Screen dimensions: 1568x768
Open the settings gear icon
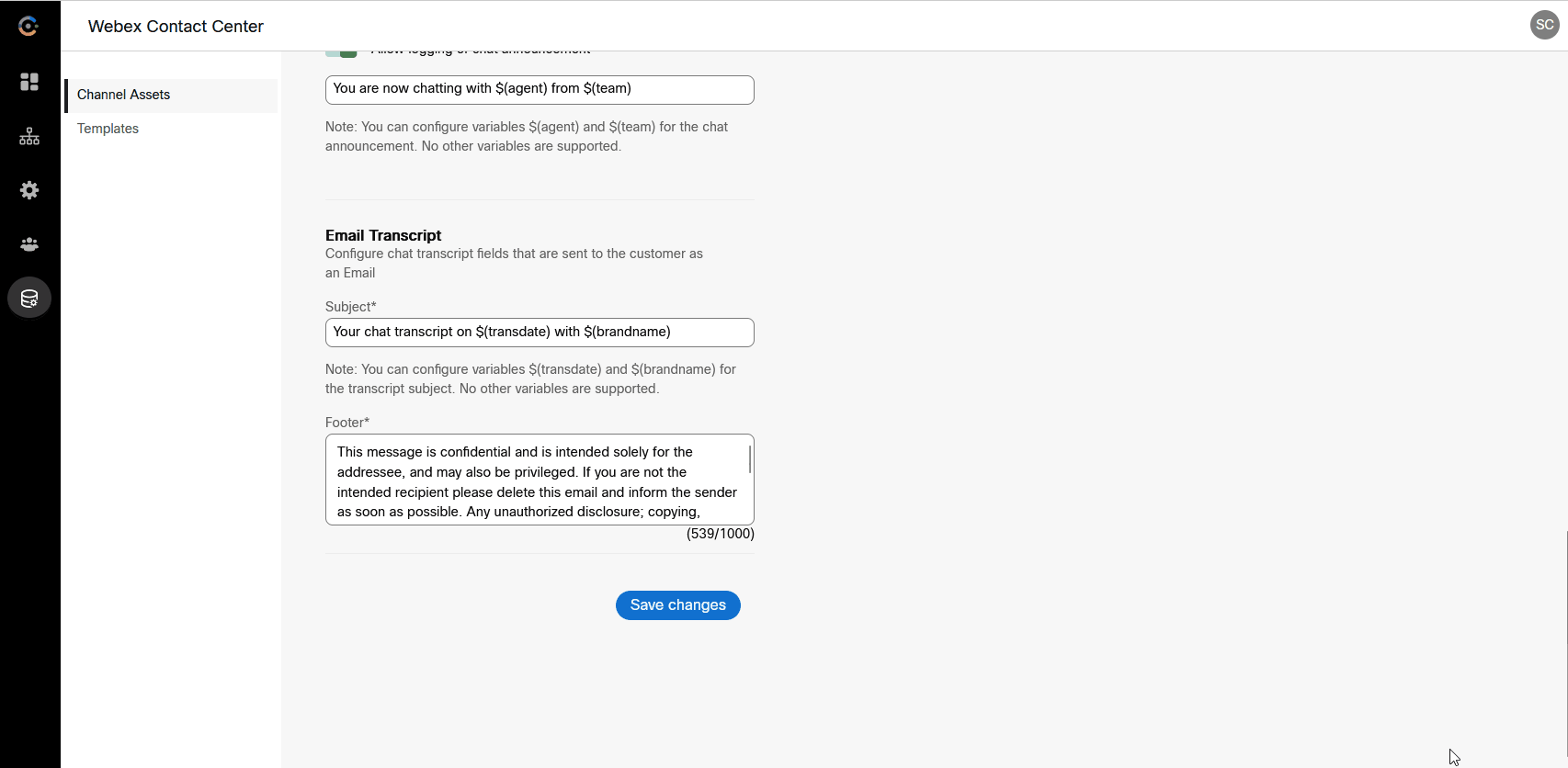point(29,190)
